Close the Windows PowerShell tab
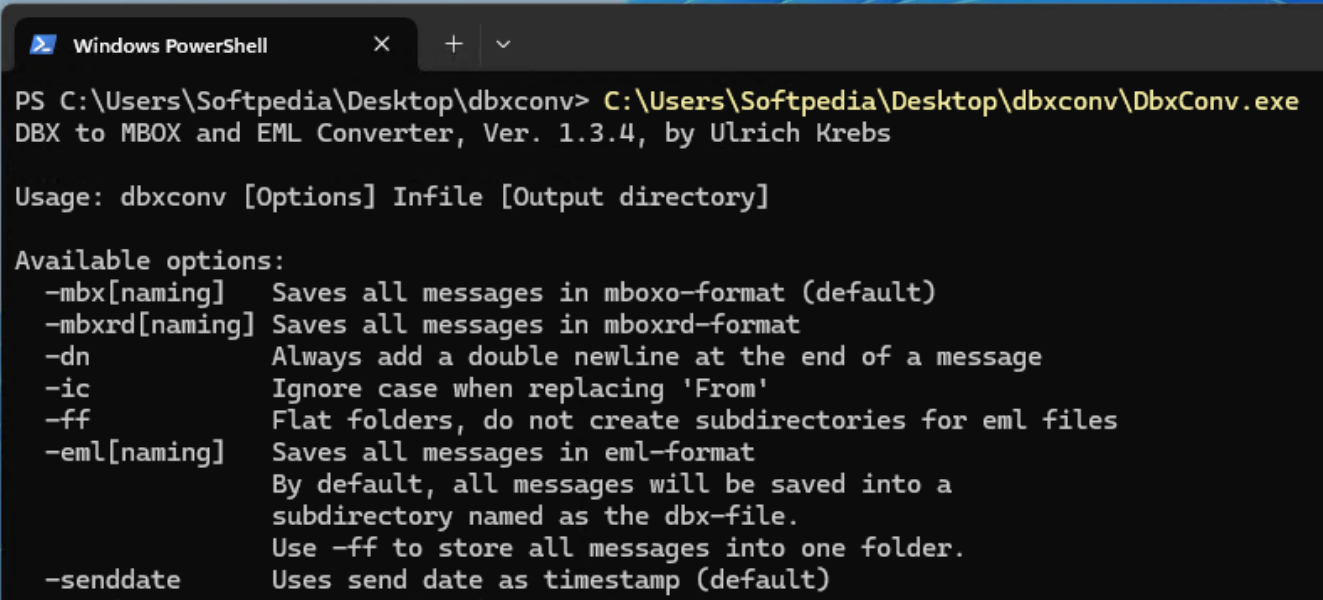 click(381, 44)
